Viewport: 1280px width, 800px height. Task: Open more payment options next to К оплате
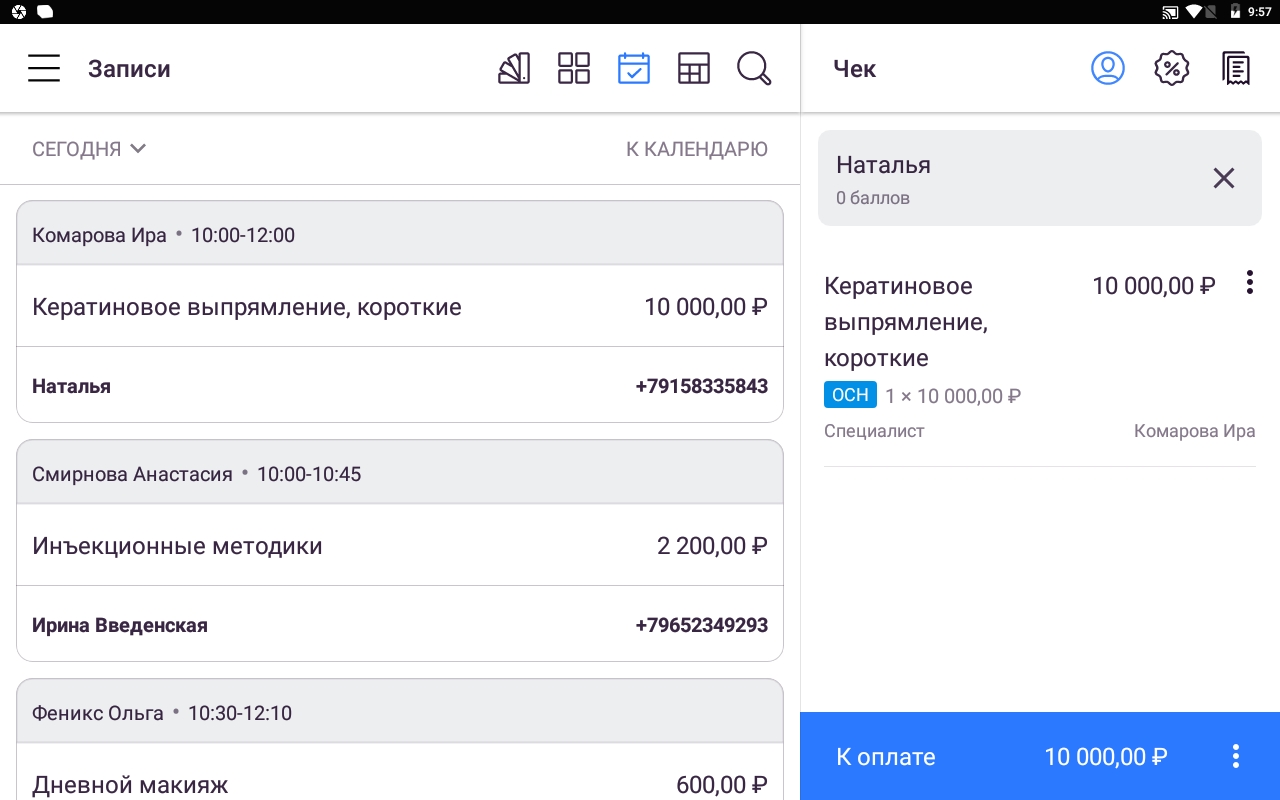(1236, 756)
